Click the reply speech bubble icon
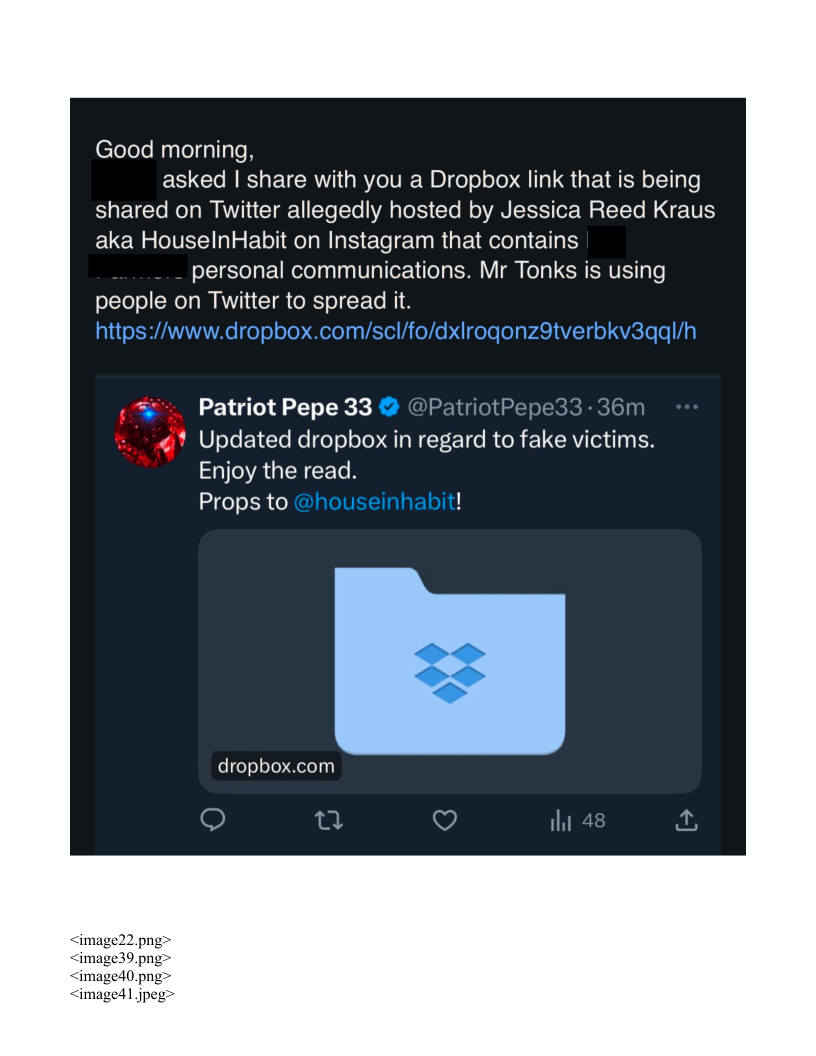 [x=213, y=820]
